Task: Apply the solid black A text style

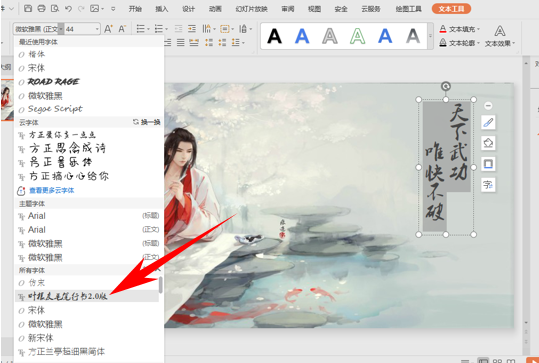Action: tap(274, 36)
